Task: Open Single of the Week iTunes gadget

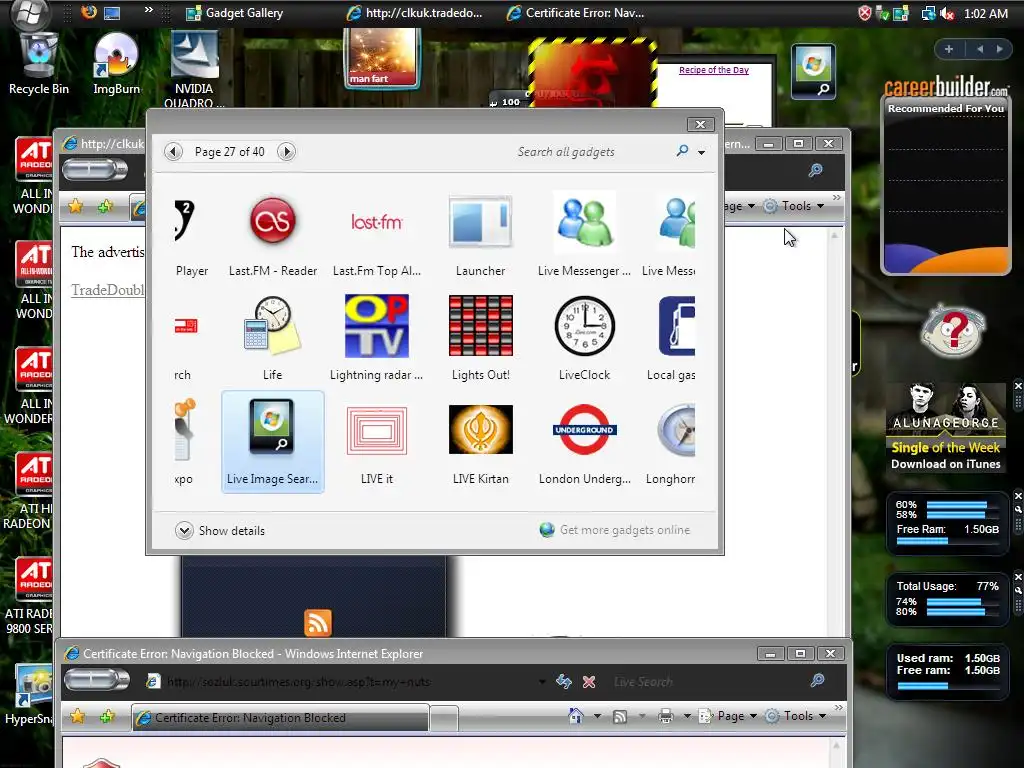Action: [x=946, y=427]
